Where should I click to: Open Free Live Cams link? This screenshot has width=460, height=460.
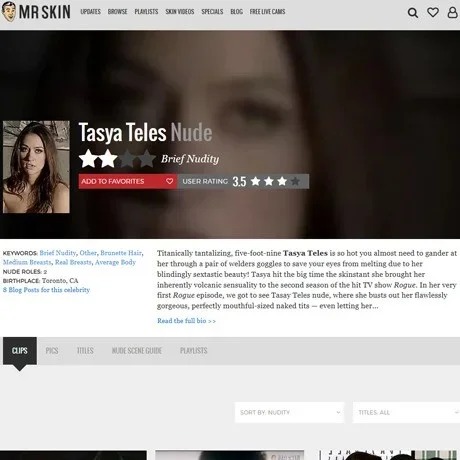tap(267, 12)
